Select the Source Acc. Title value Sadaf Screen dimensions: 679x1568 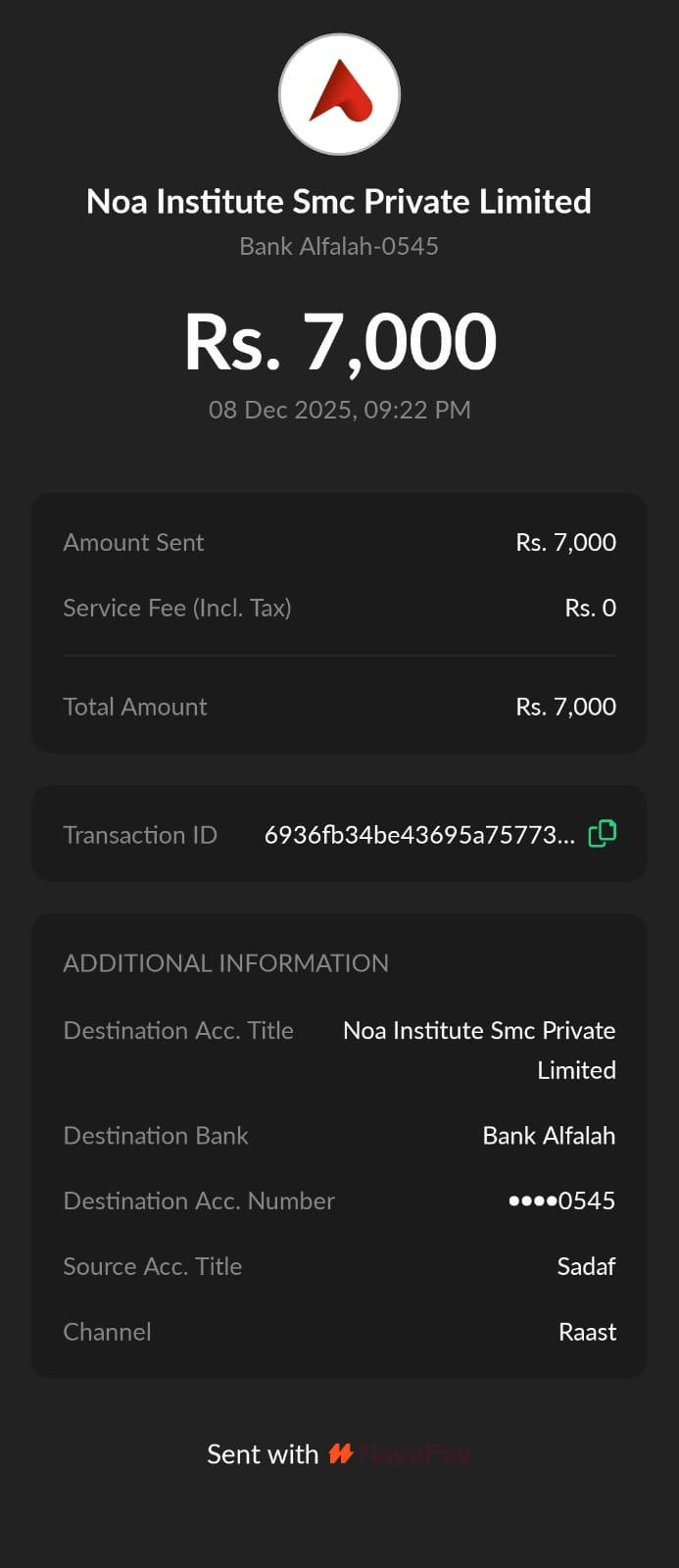click(586, 1267)
